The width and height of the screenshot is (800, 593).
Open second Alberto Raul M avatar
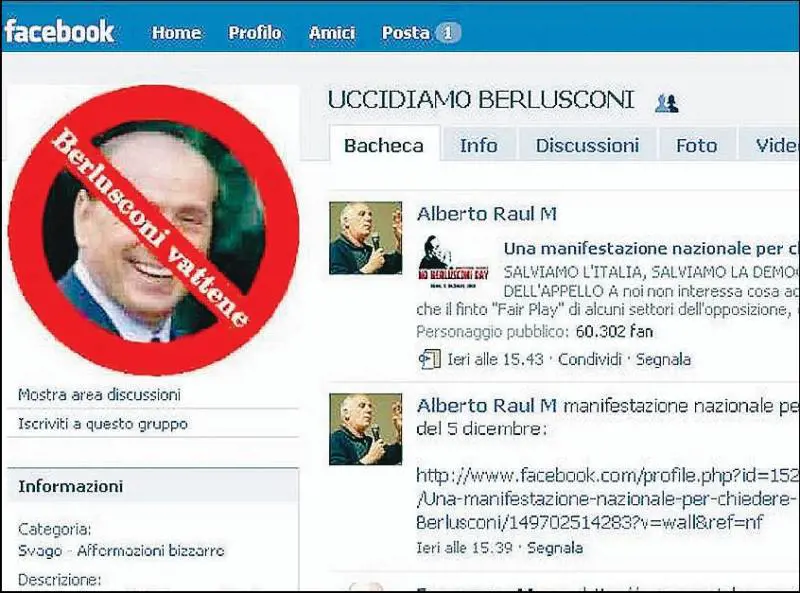coord(365,429)
